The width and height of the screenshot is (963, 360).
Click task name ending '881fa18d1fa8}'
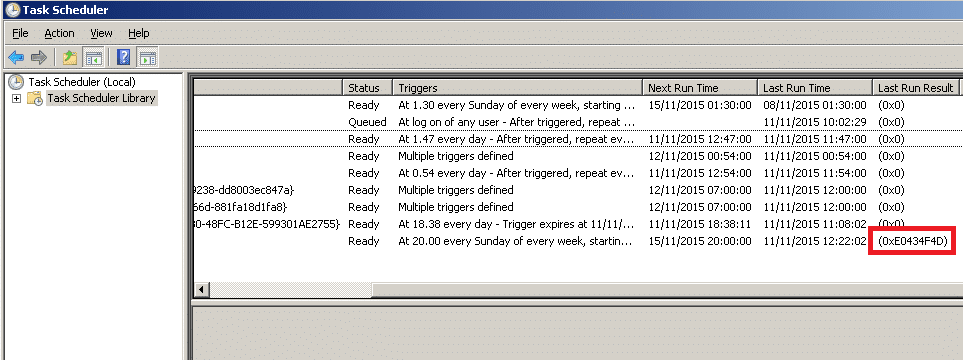[x=241, y=207]
